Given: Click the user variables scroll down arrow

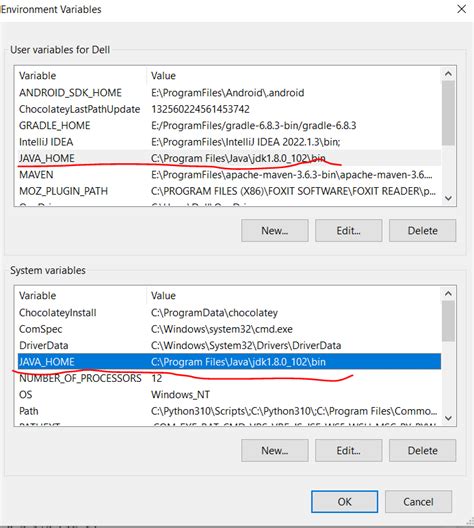Looking at the screenshot, I should click(448, 198).
